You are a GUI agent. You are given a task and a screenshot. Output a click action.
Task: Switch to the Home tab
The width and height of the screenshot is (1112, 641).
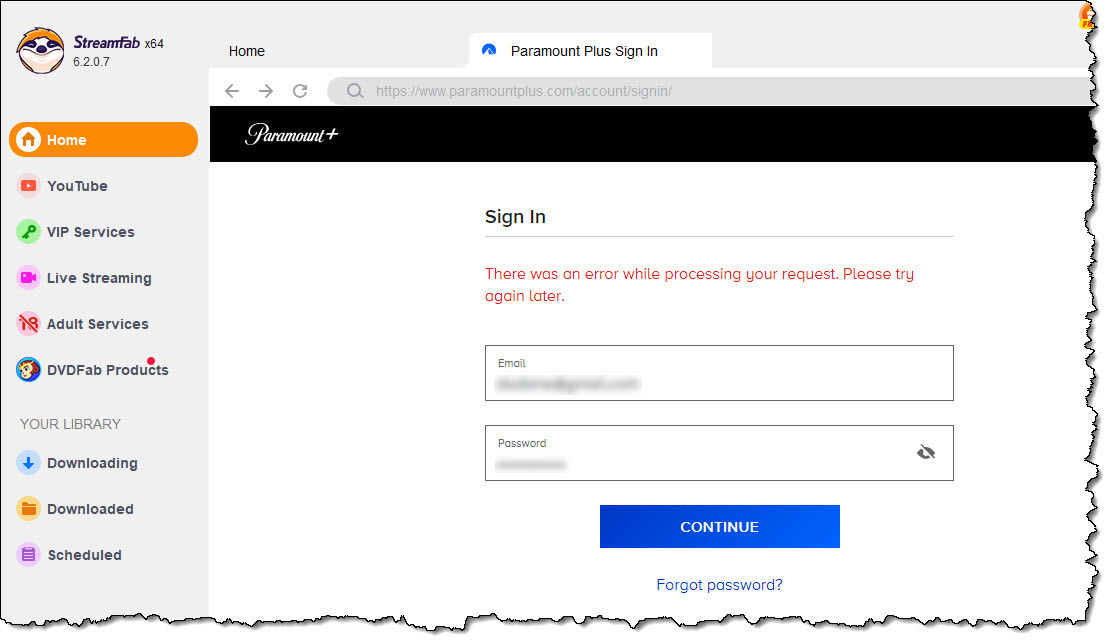tap(247, 51)
